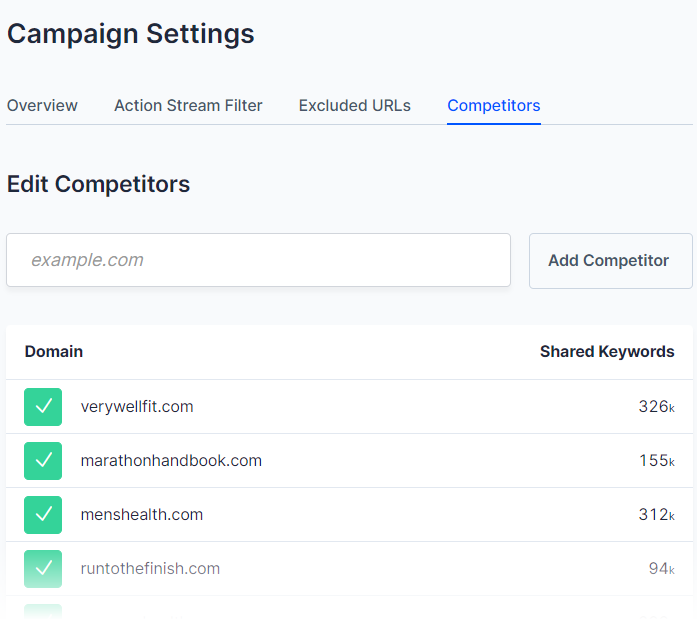Uncheck the marathonhandbook.com checkbox
697x620 pixels.
click(x=43, y=461)
